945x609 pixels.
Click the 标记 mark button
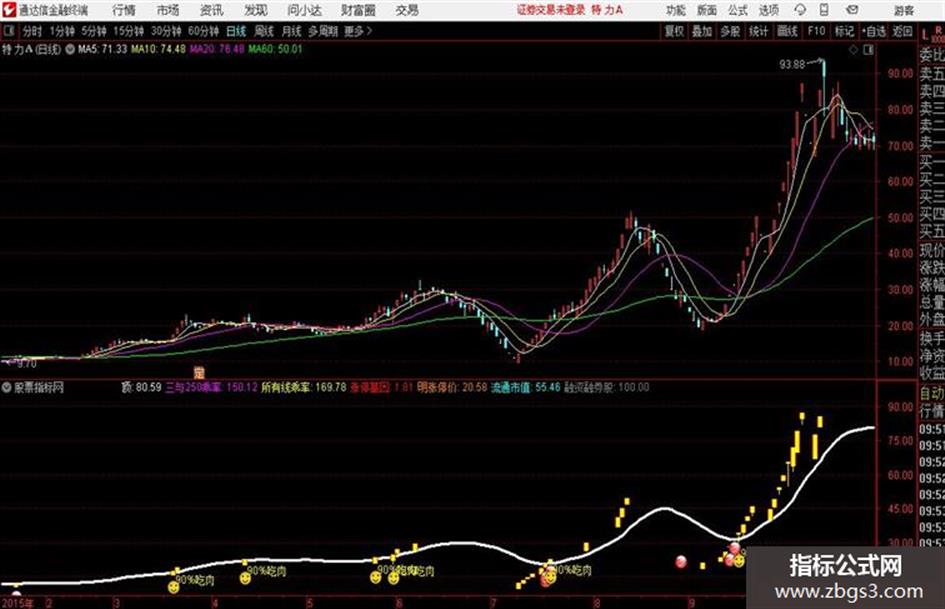point(844,31)
